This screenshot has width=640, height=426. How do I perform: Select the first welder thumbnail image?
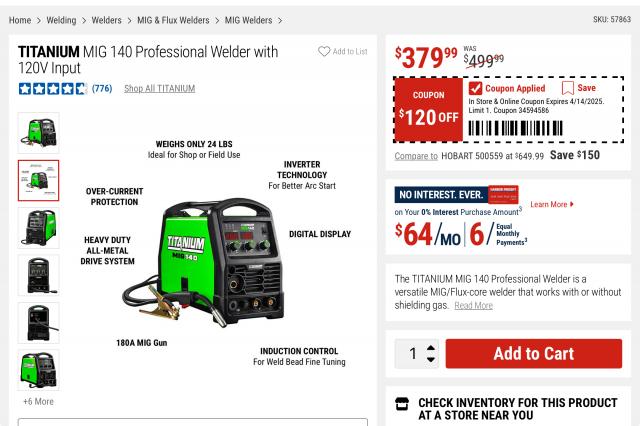38,133
